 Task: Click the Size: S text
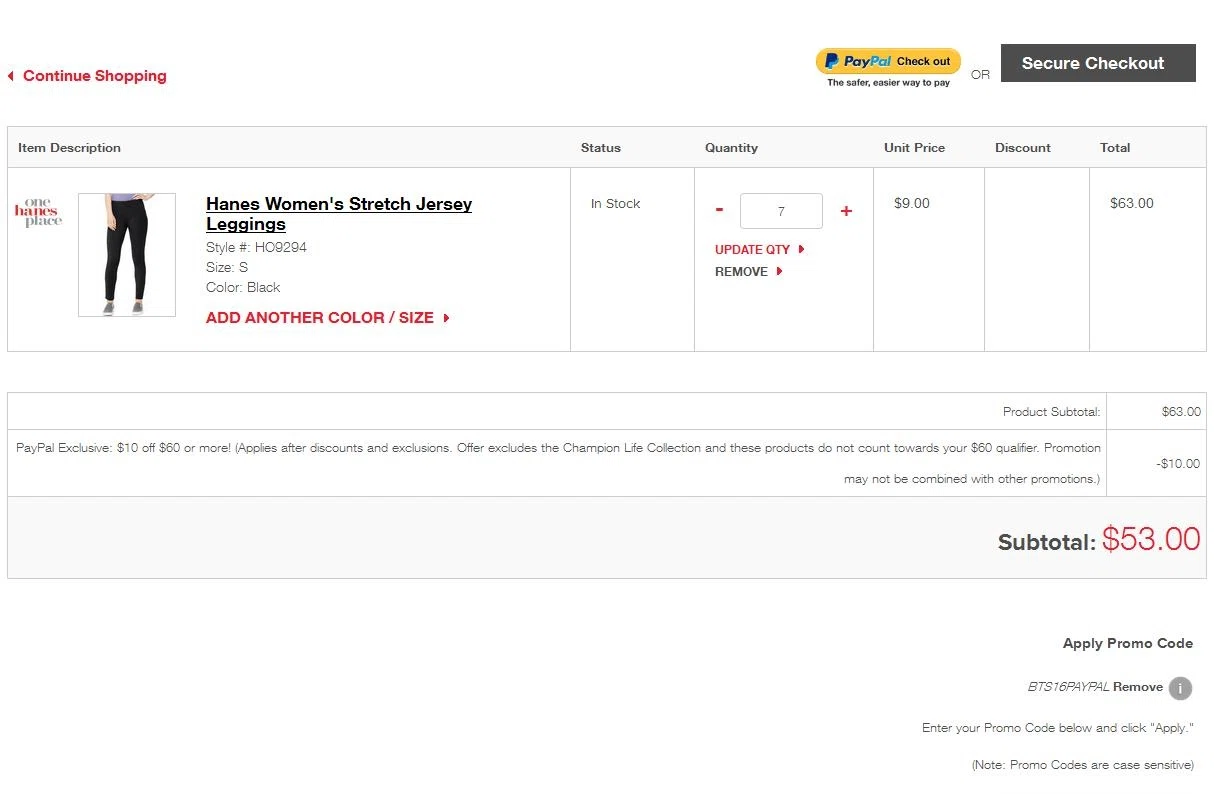(227, 268)
